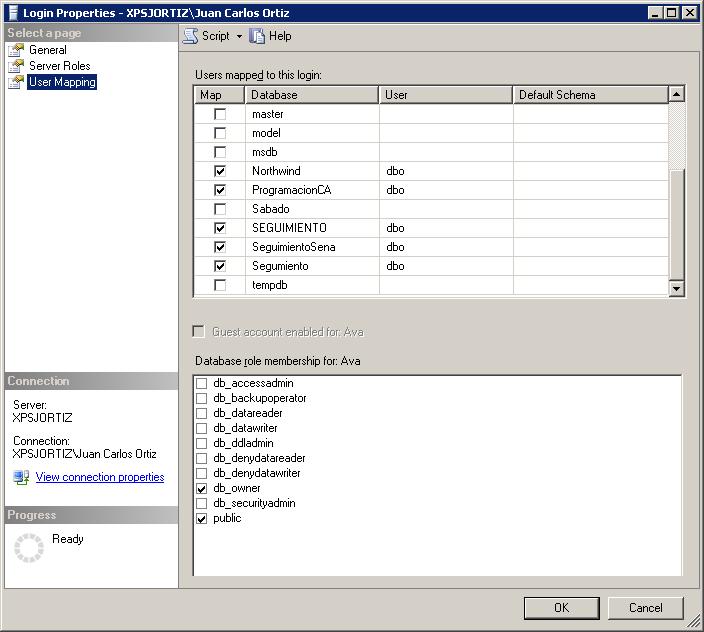Screen dimensions: 704x632
Task: Select the master database name cell
Action: [x=312, y=114]
